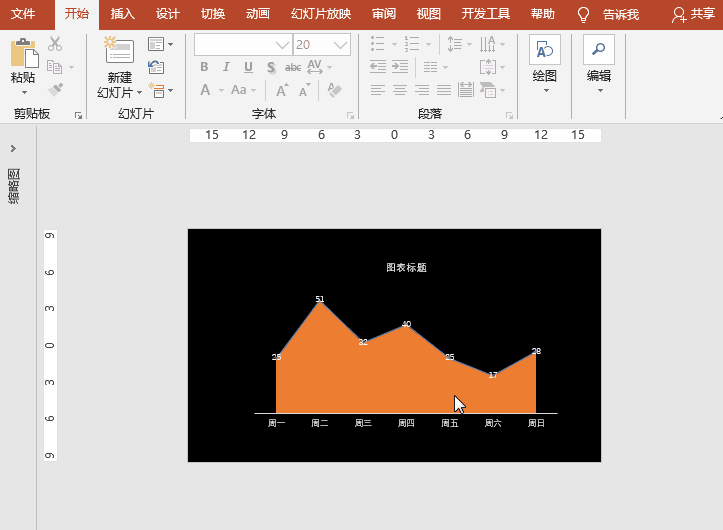Open the Editing (编辑) group

[599, 65]
